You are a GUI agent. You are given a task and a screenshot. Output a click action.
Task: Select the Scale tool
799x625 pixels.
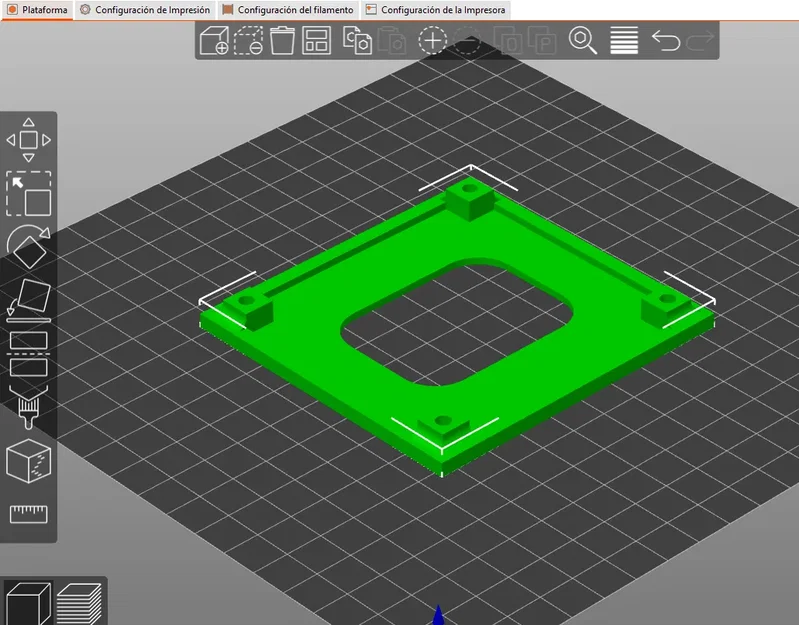coord(29,194)
